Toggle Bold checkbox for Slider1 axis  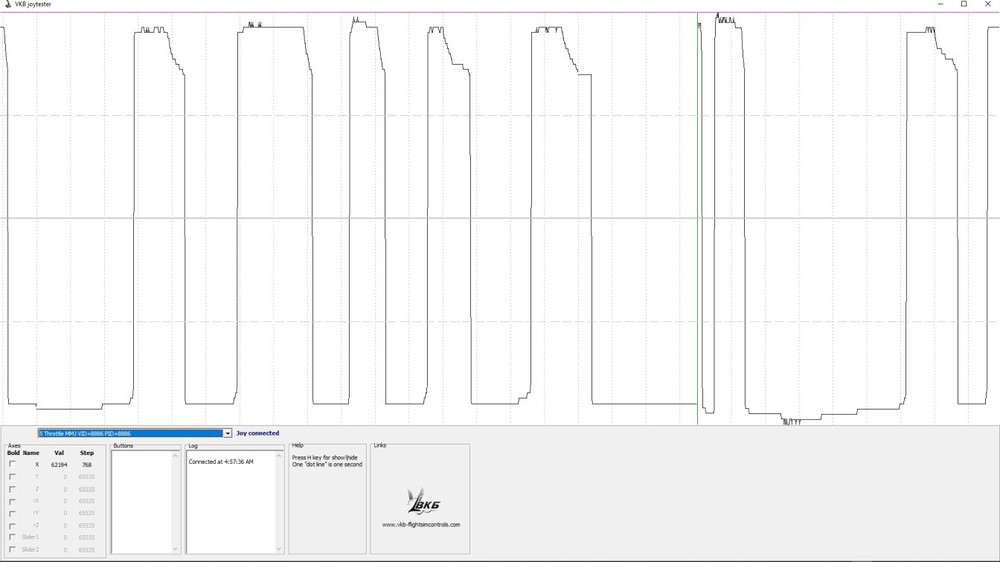coord(12,537)
